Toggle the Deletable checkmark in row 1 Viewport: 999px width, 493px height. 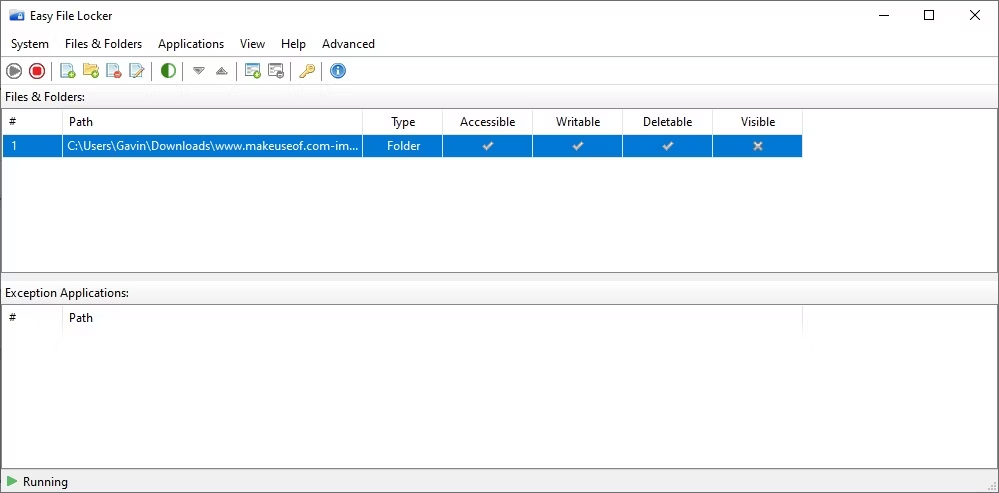click(x=667, y=146)
